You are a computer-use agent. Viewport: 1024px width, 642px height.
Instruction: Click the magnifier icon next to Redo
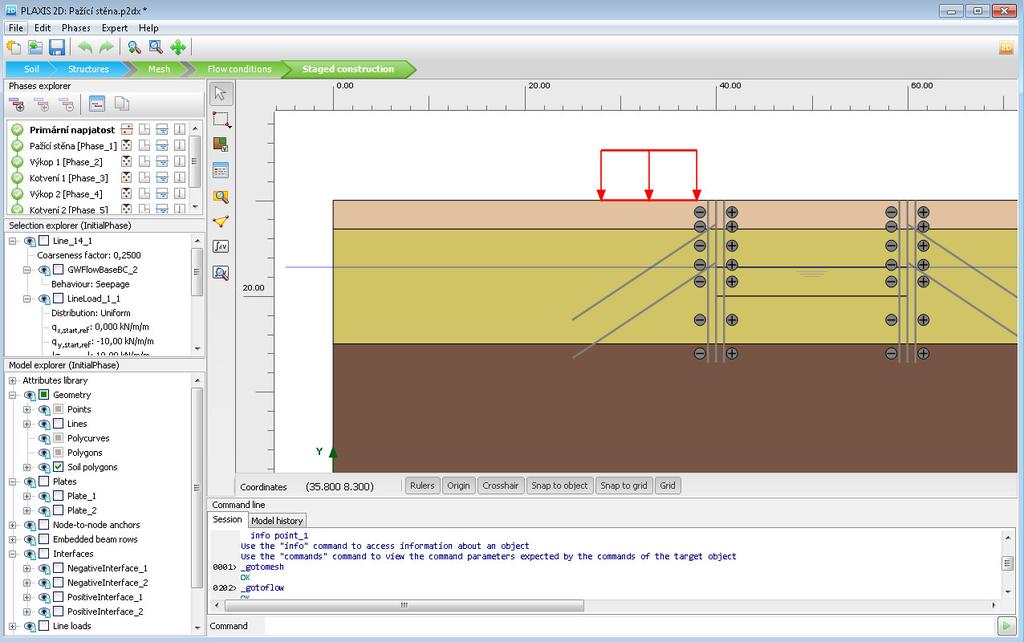(135, 47)
